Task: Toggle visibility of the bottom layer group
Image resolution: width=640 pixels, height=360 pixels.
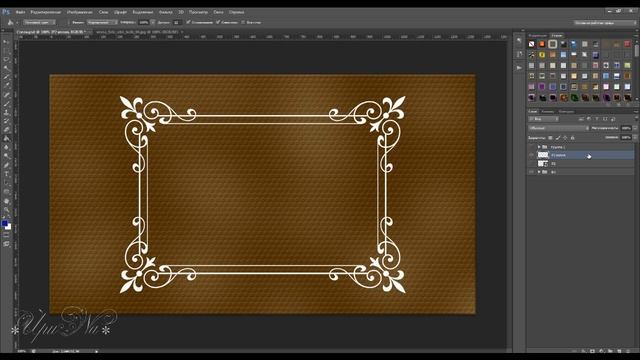Action: point(531,172)
